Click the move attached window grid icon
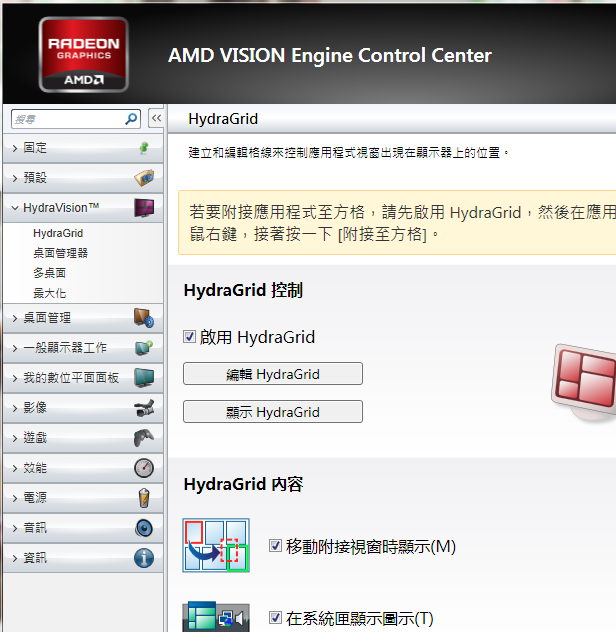616x632 pixels. 216,545
